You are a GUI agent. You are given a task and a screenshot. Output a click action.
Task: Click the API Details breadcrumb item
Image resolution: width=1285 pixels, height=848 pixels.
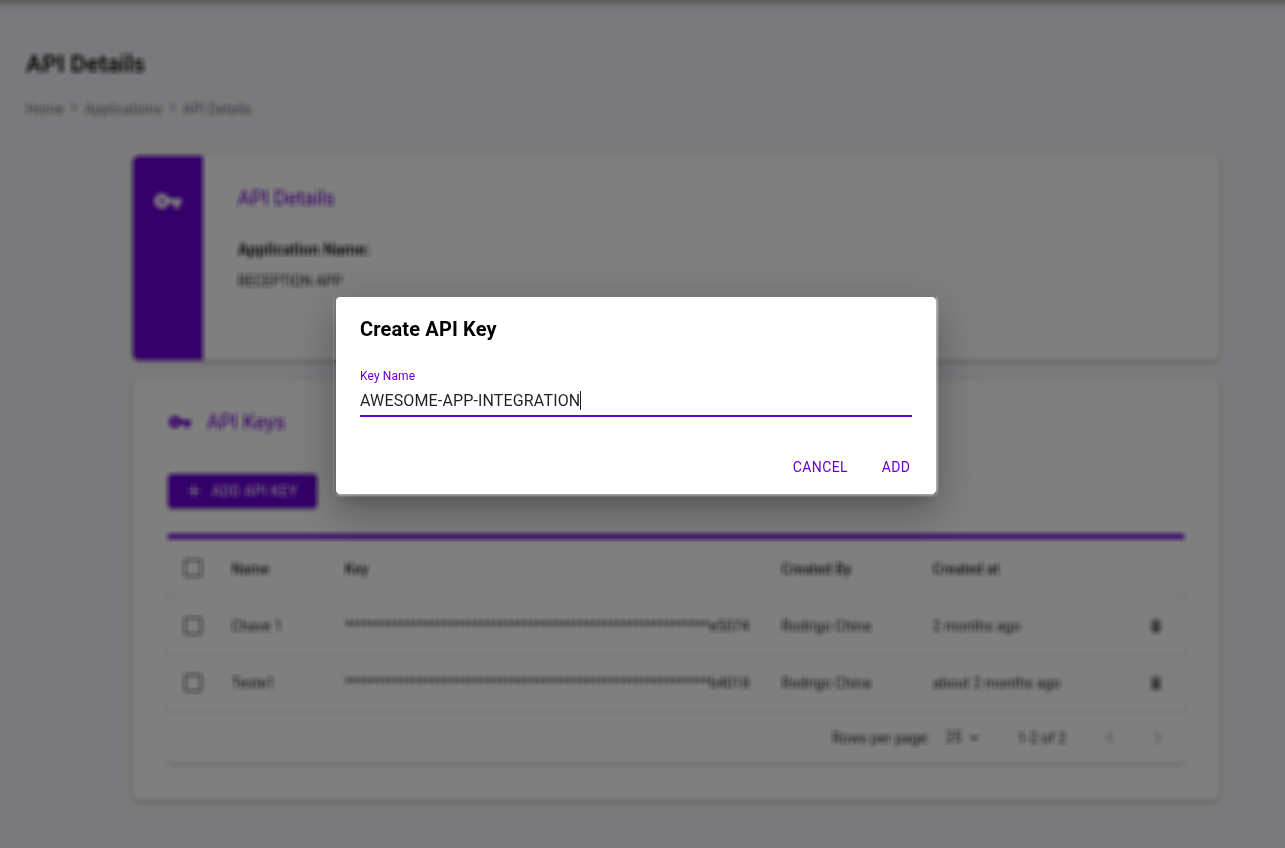217,109
